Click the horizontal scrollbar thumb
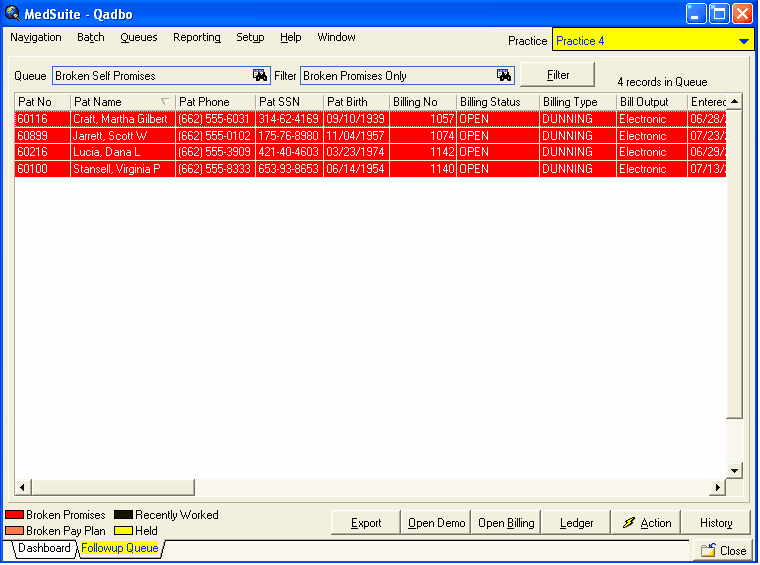This screenshot has height=565, width=760. tap(113, 487)
